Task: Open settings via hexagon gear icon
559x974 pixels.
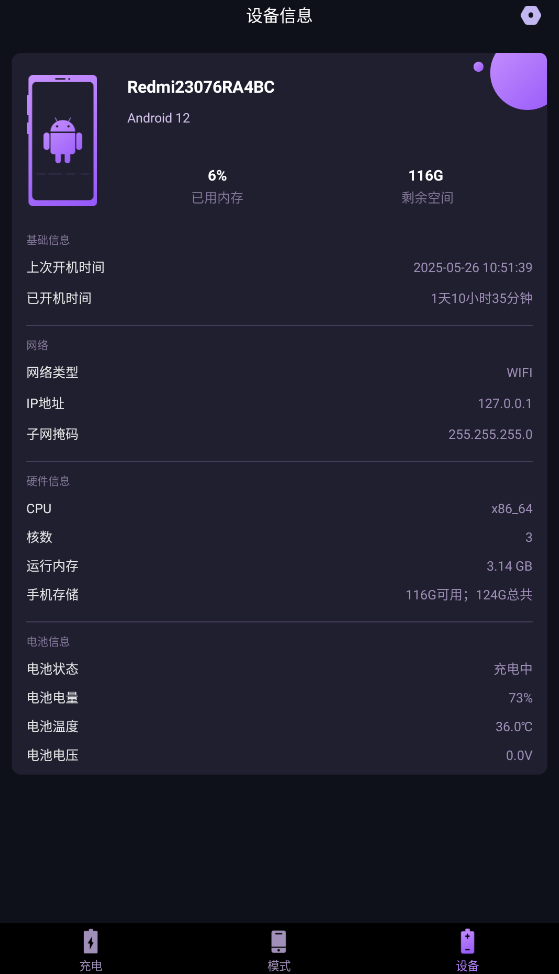Action: pyautogui.click(x=530, y=16)
